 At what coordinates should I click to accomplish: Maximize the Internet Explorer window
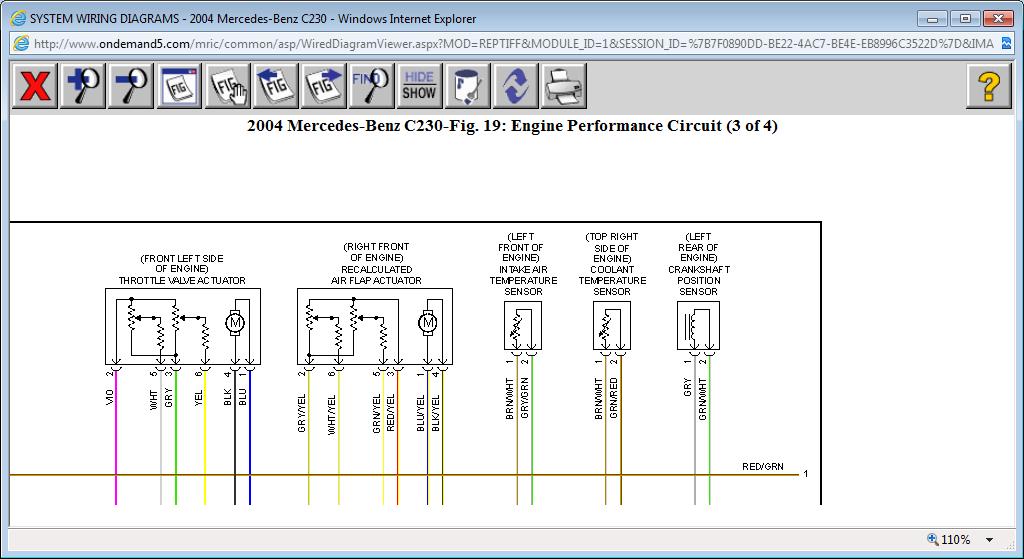965,18
